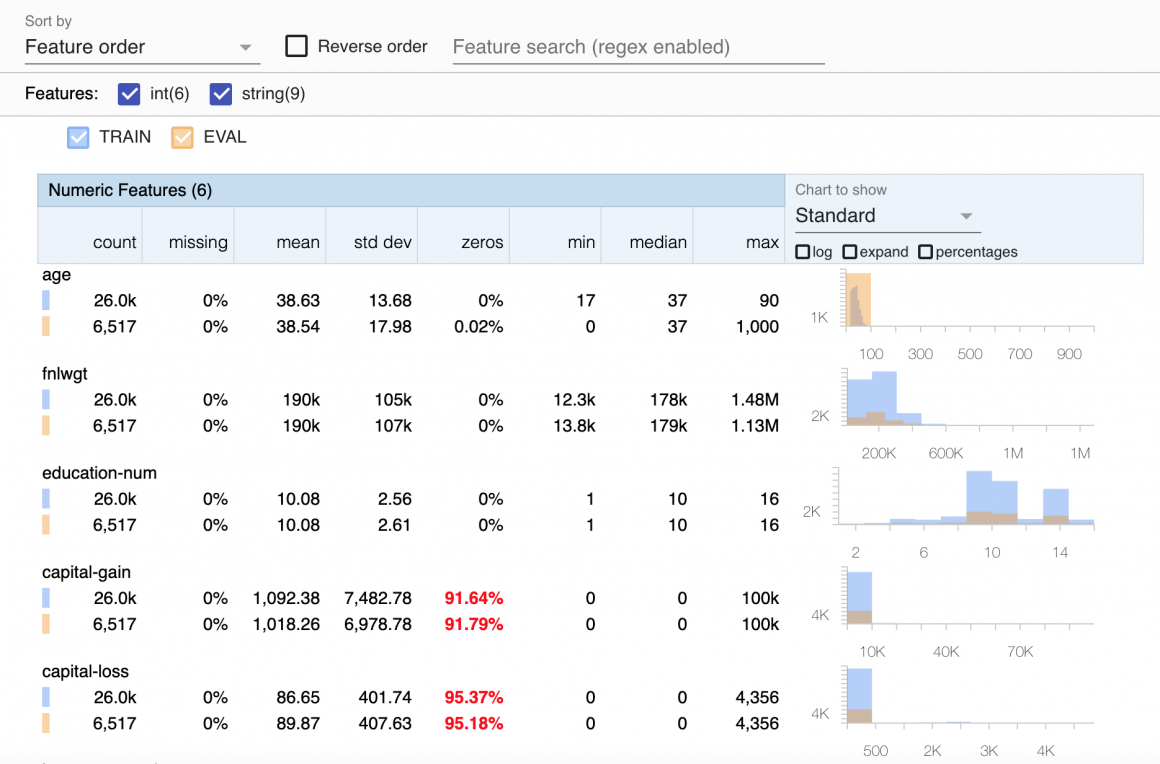Click the orange eval swatch under age
Image resolution: width=1160 pixels, height=764 pixels.
[x=46, y=326]
